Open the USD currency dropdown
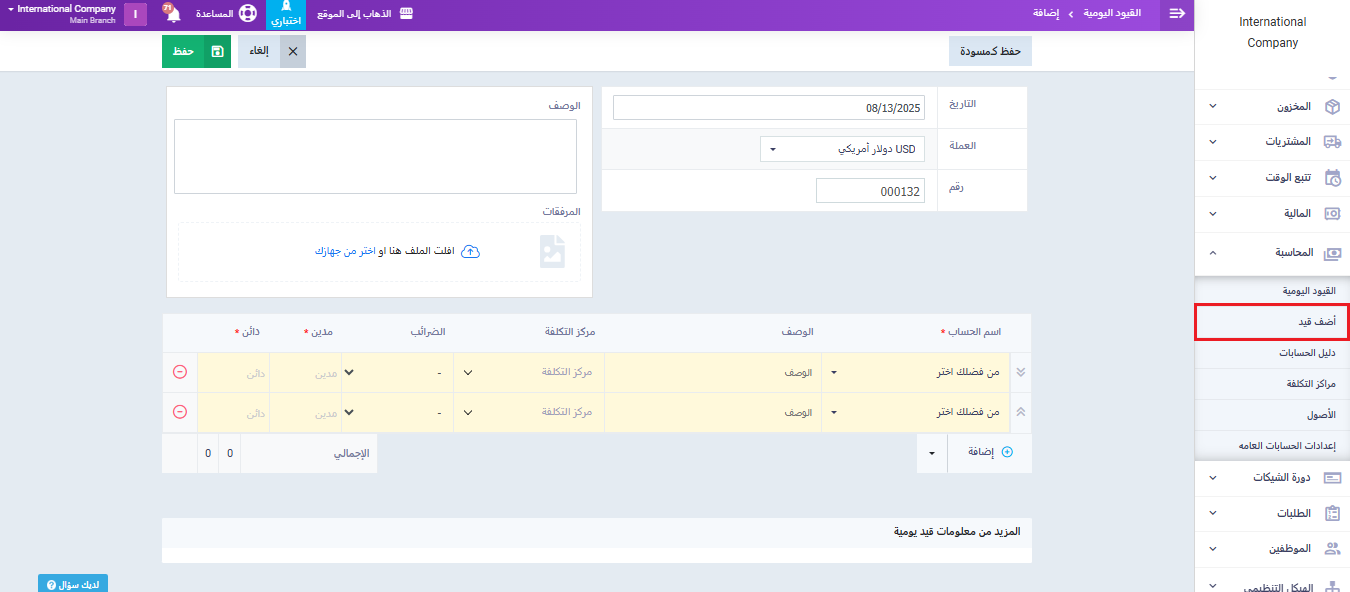 (842, 149)
